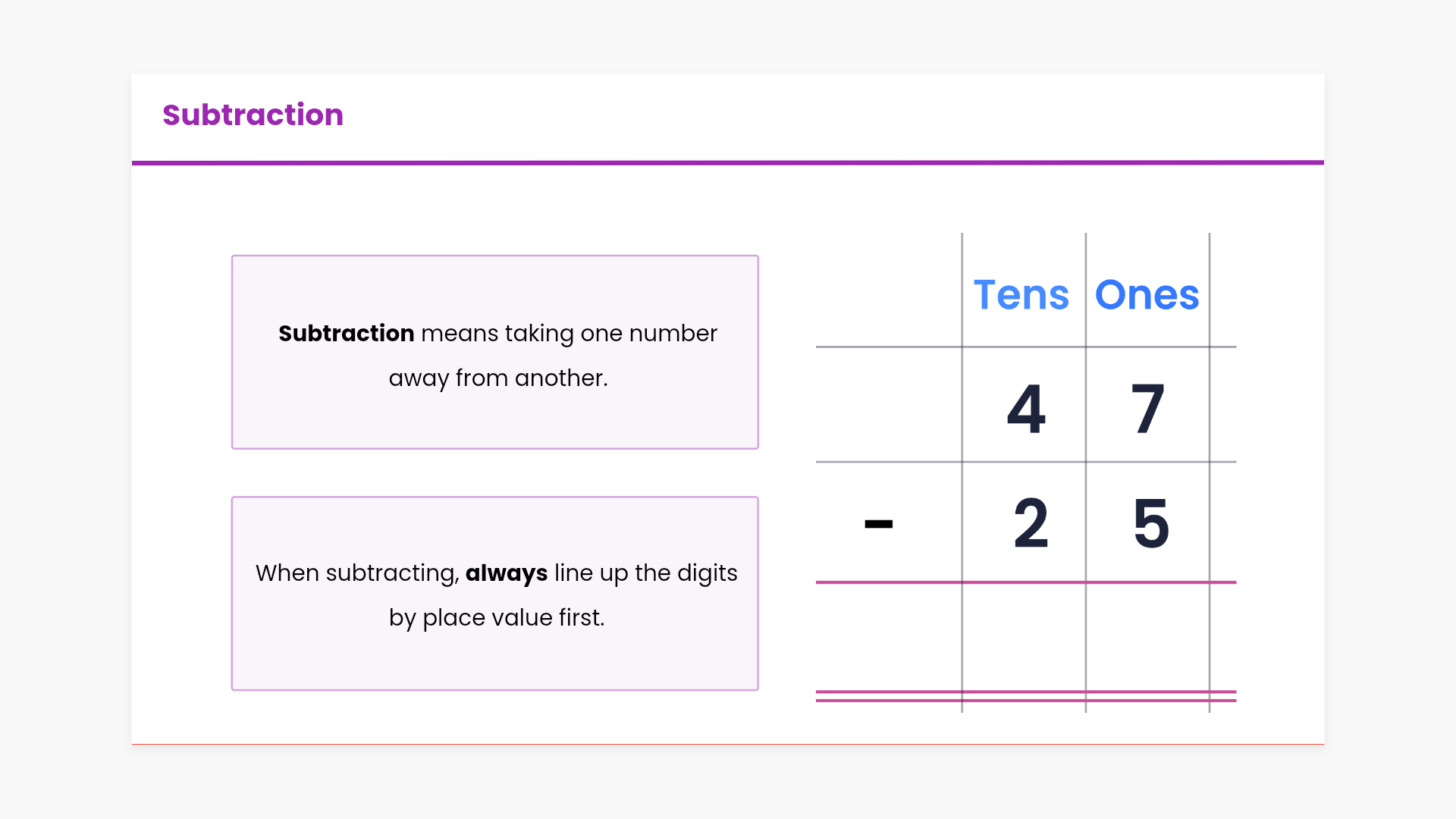Click the Ones column header
This screenshot has height=819, width=1456.
(1147, 295)
